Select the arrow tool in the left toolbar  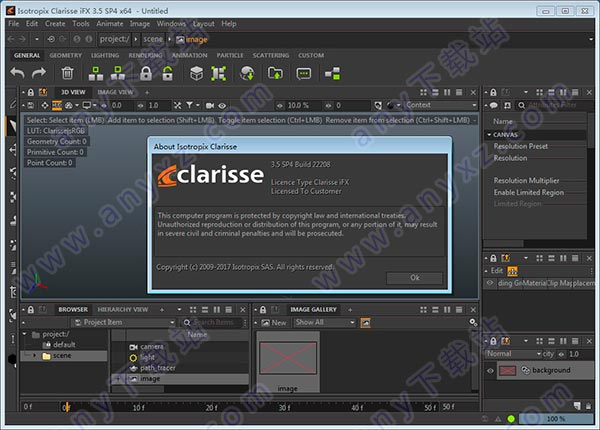(12, 126)
